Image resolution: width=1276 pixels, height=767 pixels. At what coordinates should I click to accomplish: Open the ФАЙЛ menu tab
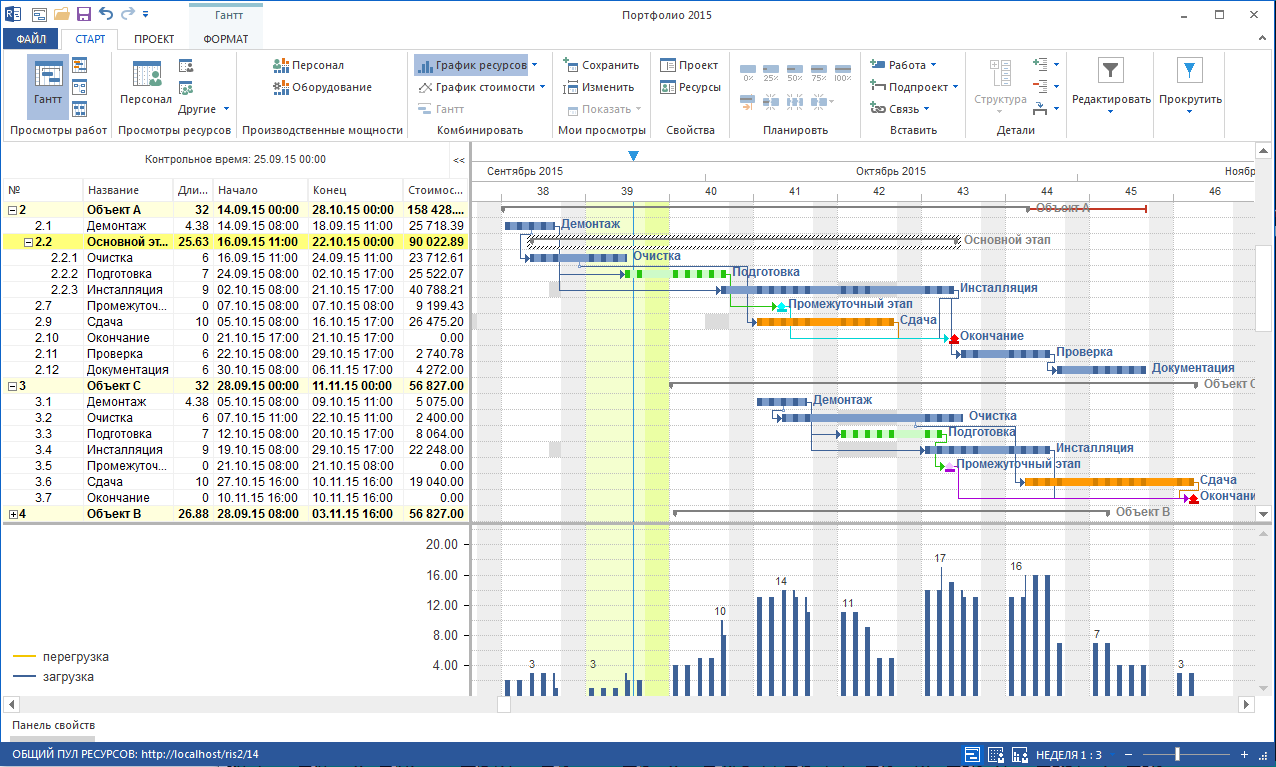click(x=31, y=39)
